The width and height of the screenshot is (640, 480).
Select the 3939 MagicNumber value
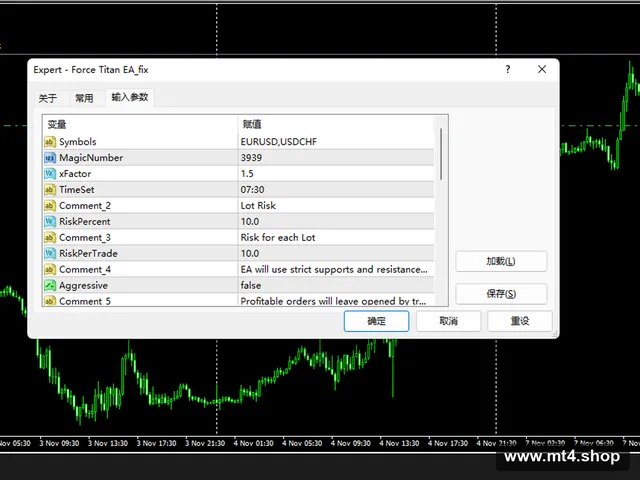coord(336,158)
